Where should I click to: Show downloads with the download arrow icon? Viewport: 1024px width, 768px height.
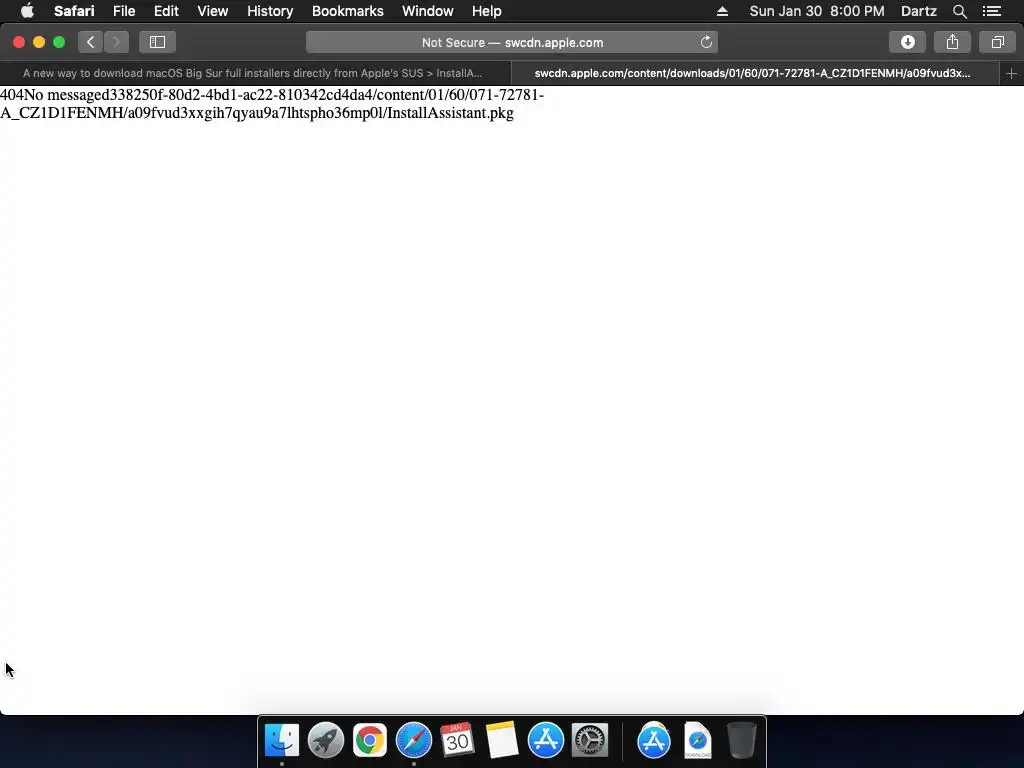[x=907, y=42]
